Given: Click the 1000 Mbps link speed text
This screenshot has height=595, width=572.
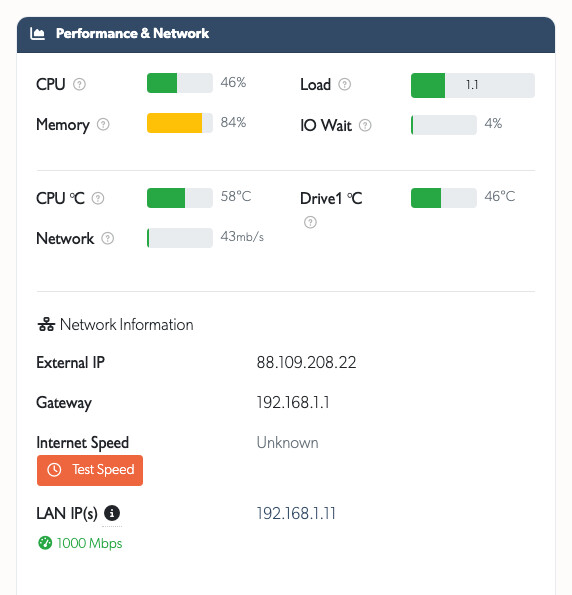Looking at the screenshot, I should [89, 543].
